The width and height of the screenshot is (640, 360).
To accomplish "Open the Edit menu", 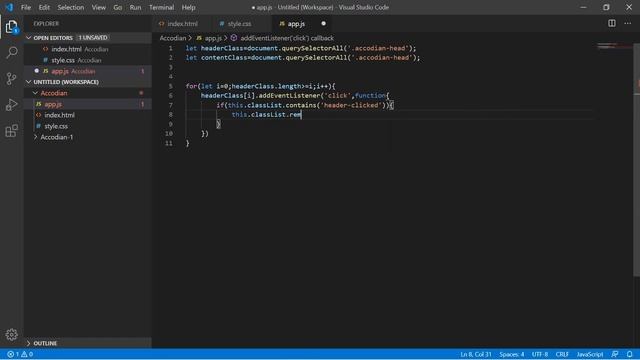I will click(44, 7).
